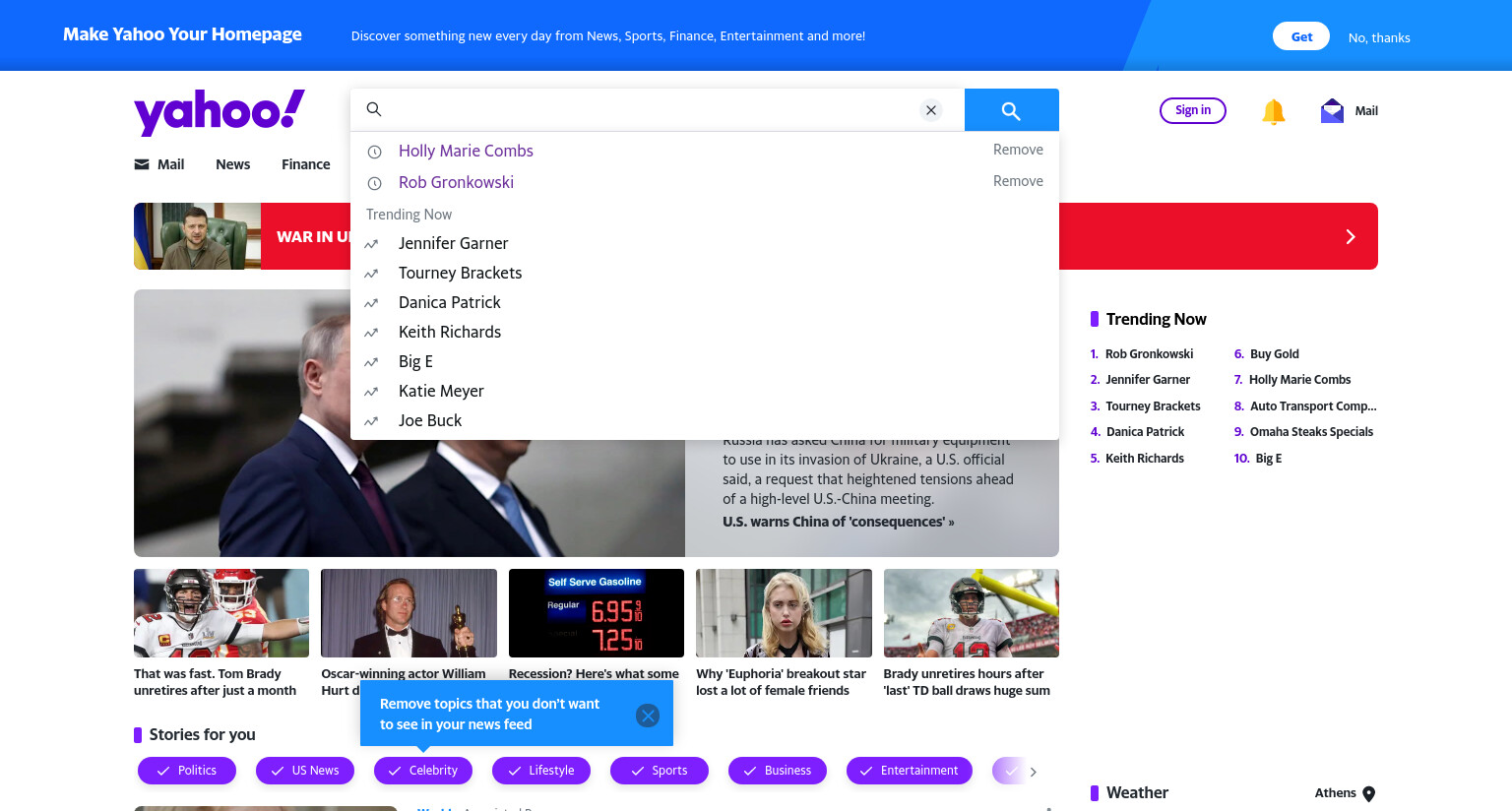This screenshot has height=811, width=1512.
Task: Toggle the Celebrity topic chip
Action: tap(423, 771)
